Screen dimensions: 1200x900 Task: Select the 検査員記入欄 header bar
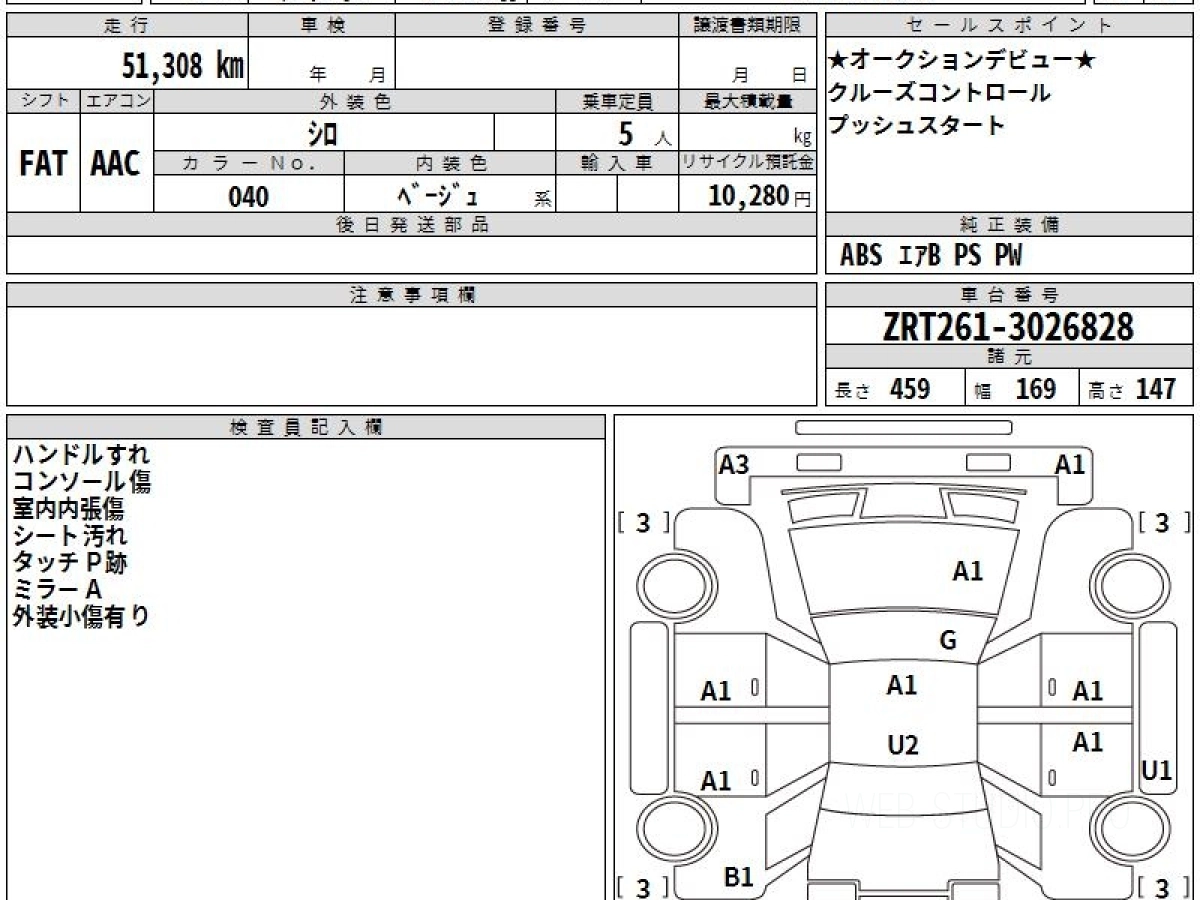pyautogui.click(x=306, y=427)
